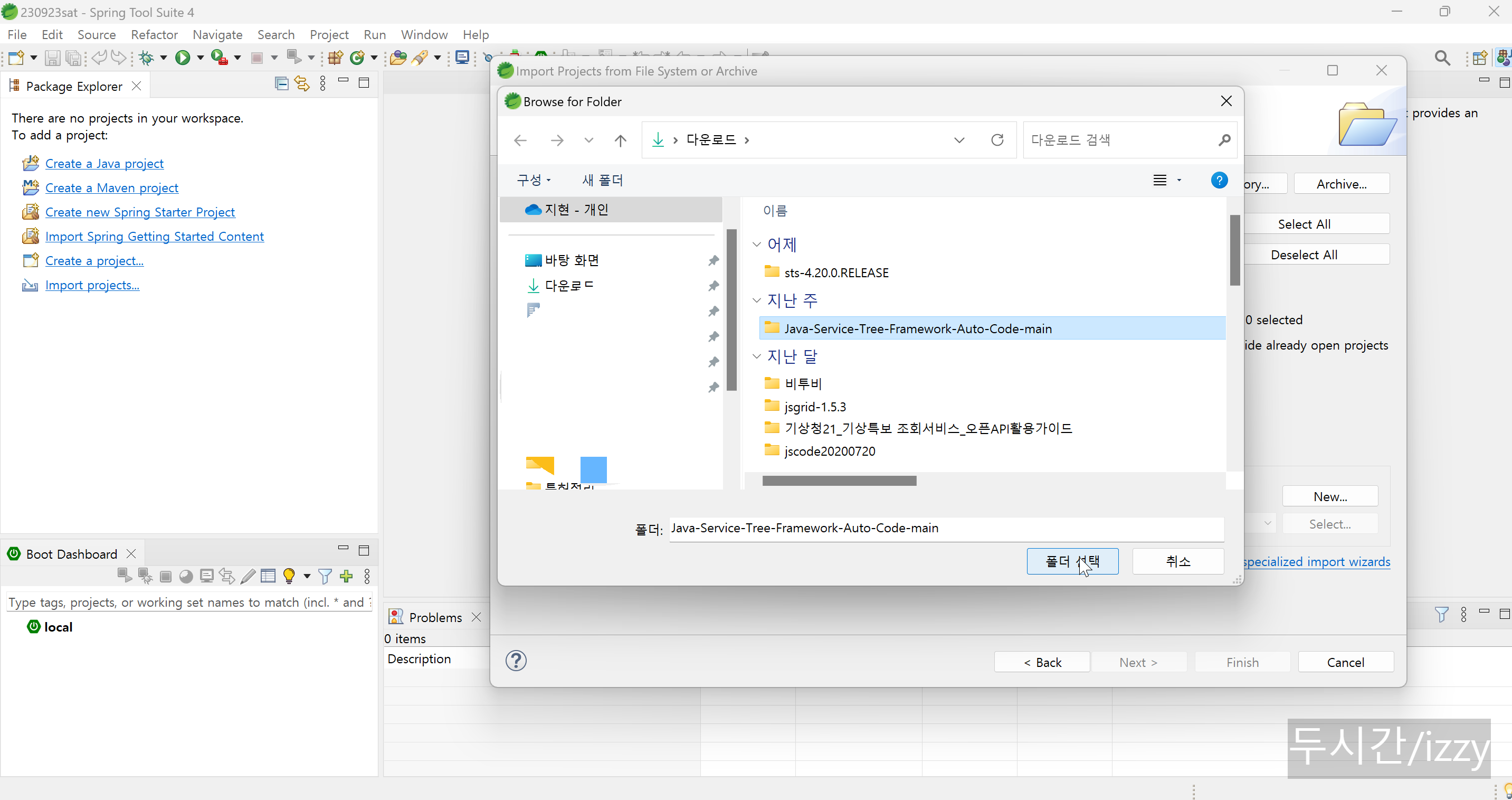The height and width of the screenshot is (800, 1512).
Task: Toggle Link with Editor in Package Explorer
Action: pos(302,83)
